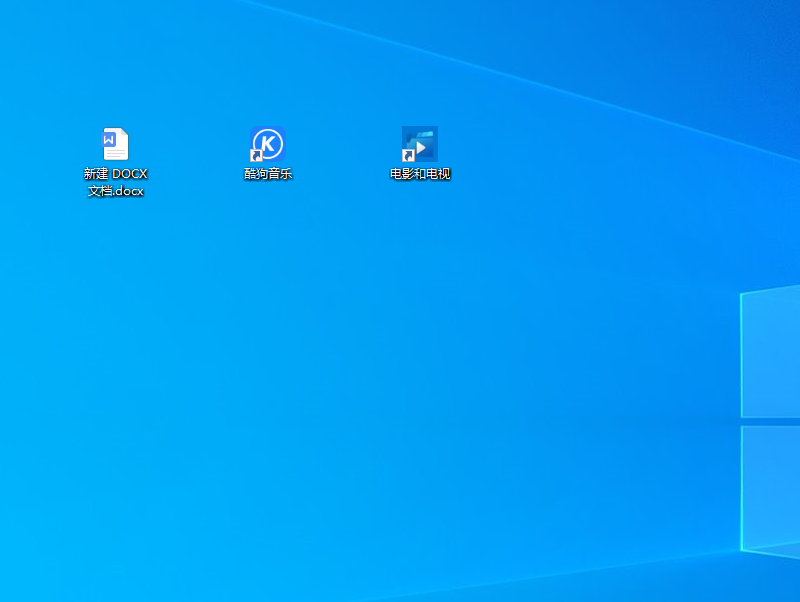This screenshot has height=602, width=800.
Task: Click the "文档.docx" label line
Action: [x=115, y=191]
